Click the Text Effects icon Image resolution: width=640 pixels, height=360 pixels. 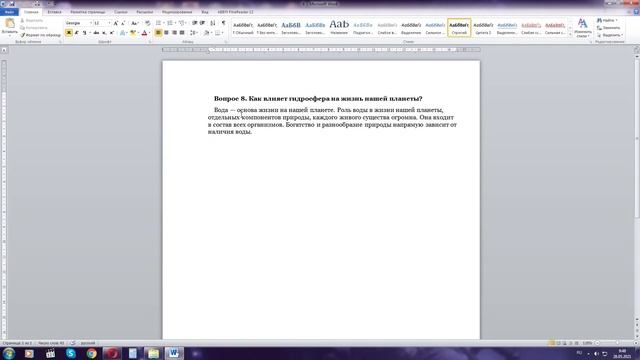pos(123,33)
